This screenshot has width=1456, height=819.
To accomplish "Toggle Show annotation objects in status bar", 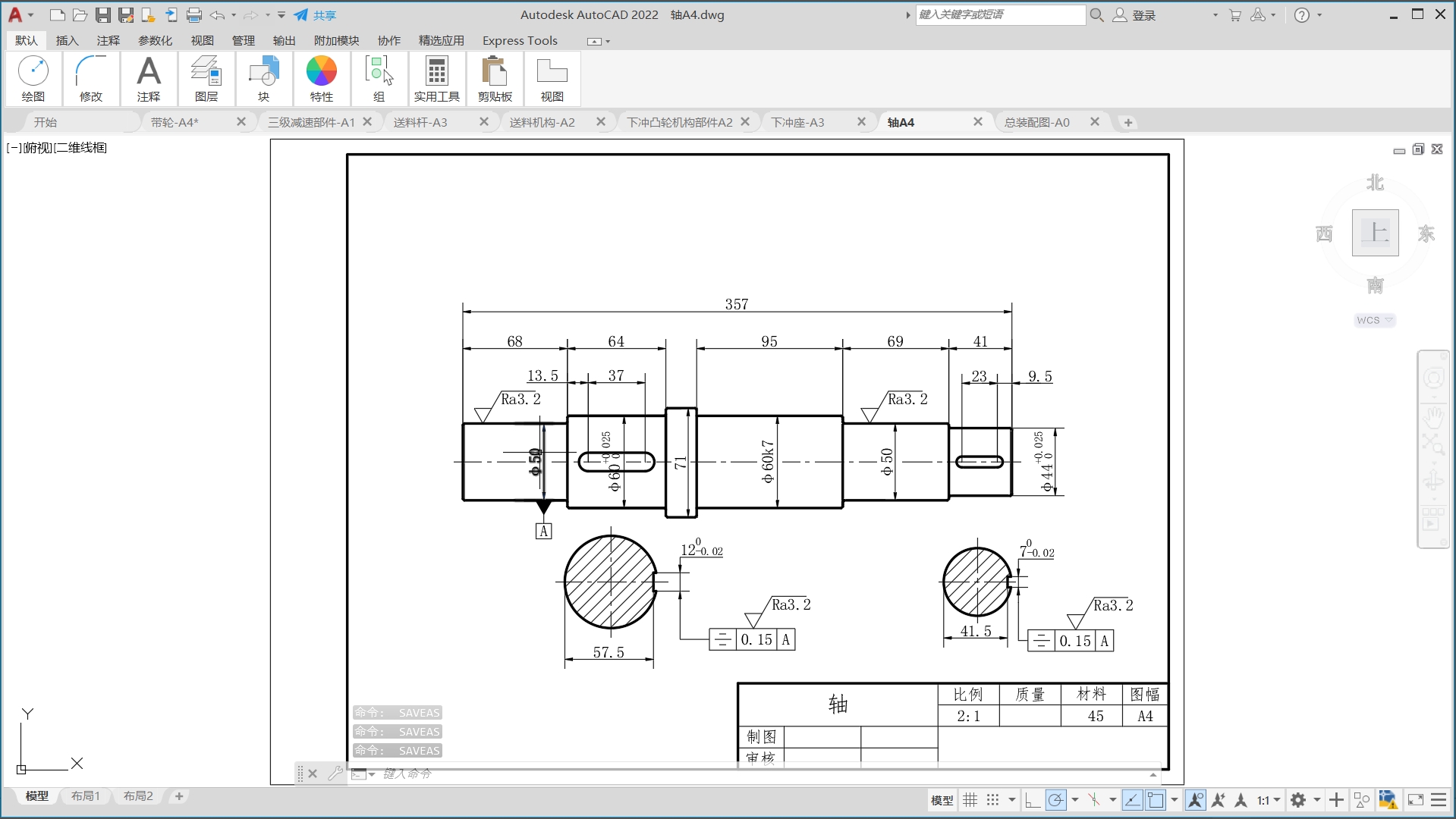I will [x=1195, y=800].
